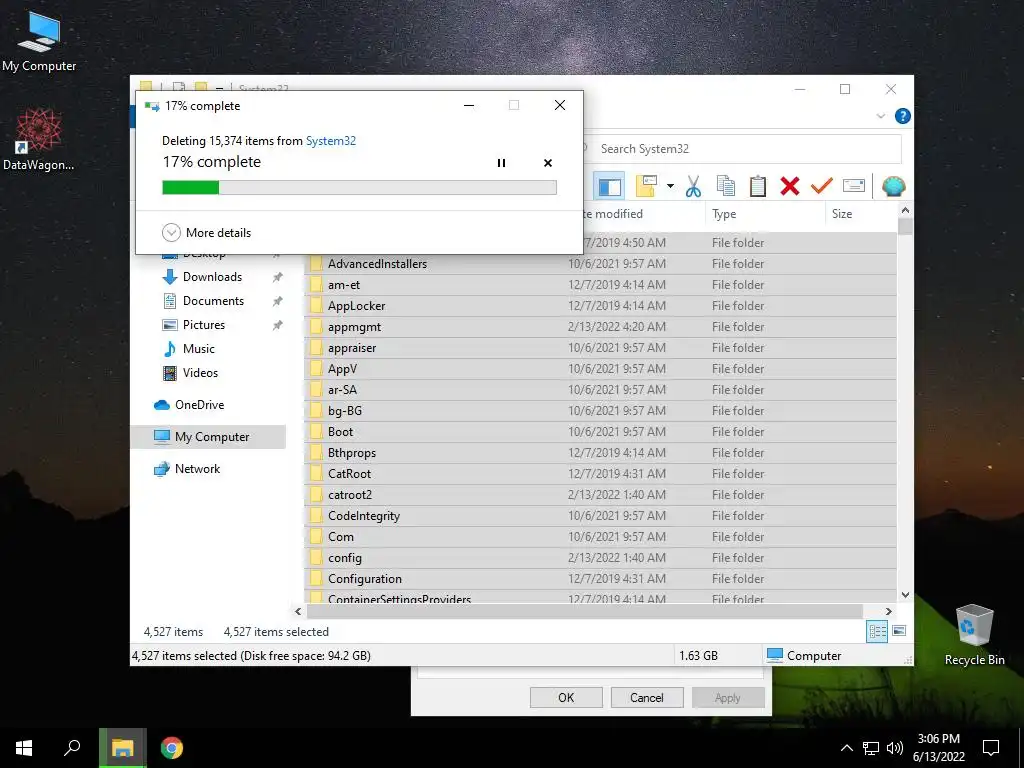Click the red X Delete icon
This screenshot has height=768, width=1024.
[790, 186]
